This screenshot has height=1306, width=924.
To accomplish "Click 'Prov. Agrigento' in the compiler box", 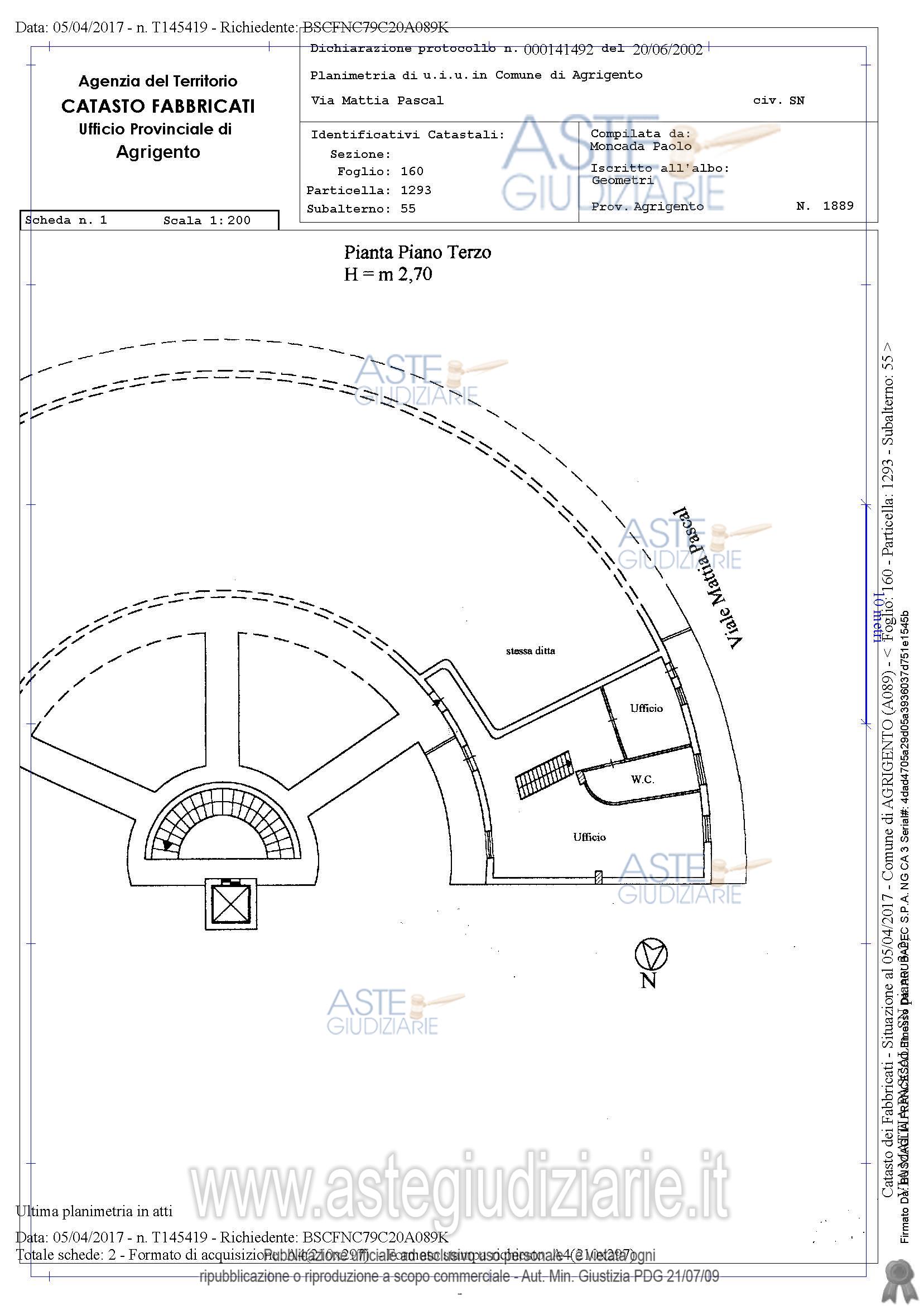I will click(647, 206).
